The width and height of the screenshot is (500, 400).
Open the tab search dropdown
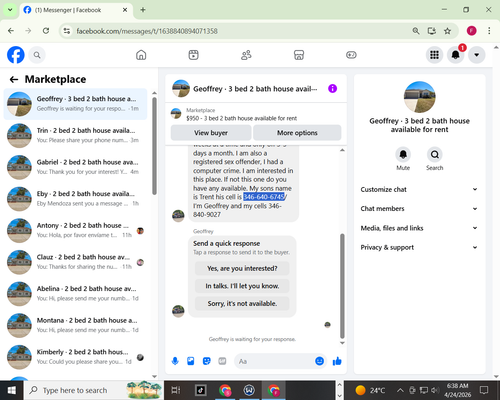click(x=10, y=10)
